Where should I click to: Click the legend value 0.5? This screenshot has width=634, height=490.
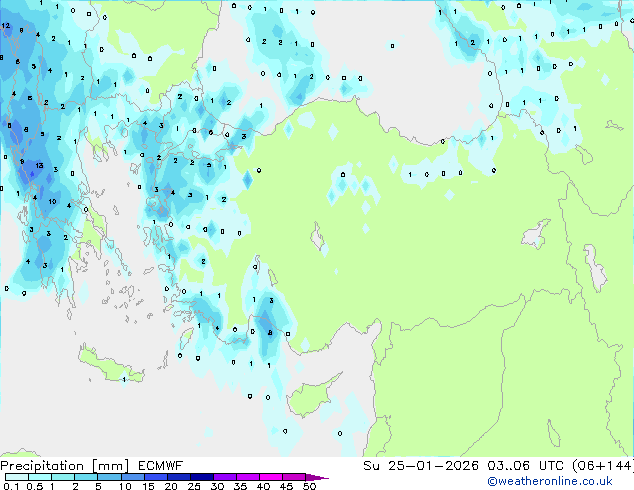point(35,486)
